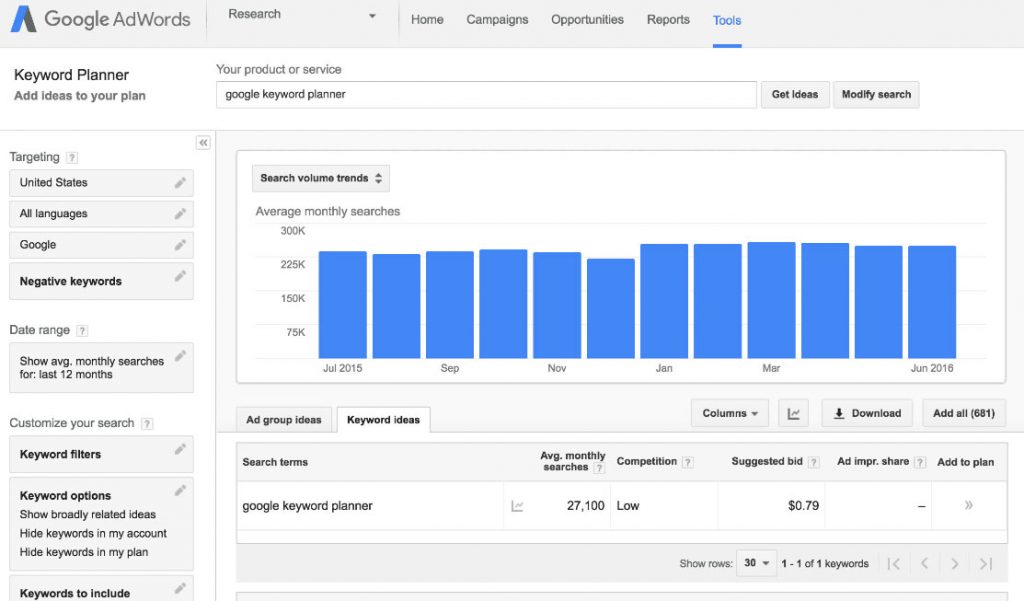The height and width of the screenshot is (601, 1024).
Task: Click the Jun 2016 chart bar
Action: [x=932, y=302]
